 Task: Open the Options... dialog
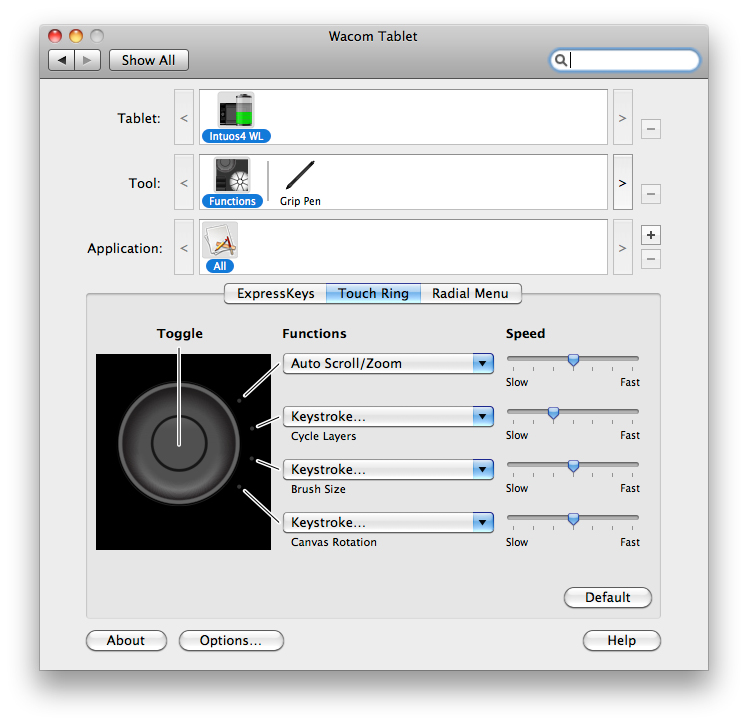pyautogui.click(x=231, y=641)
